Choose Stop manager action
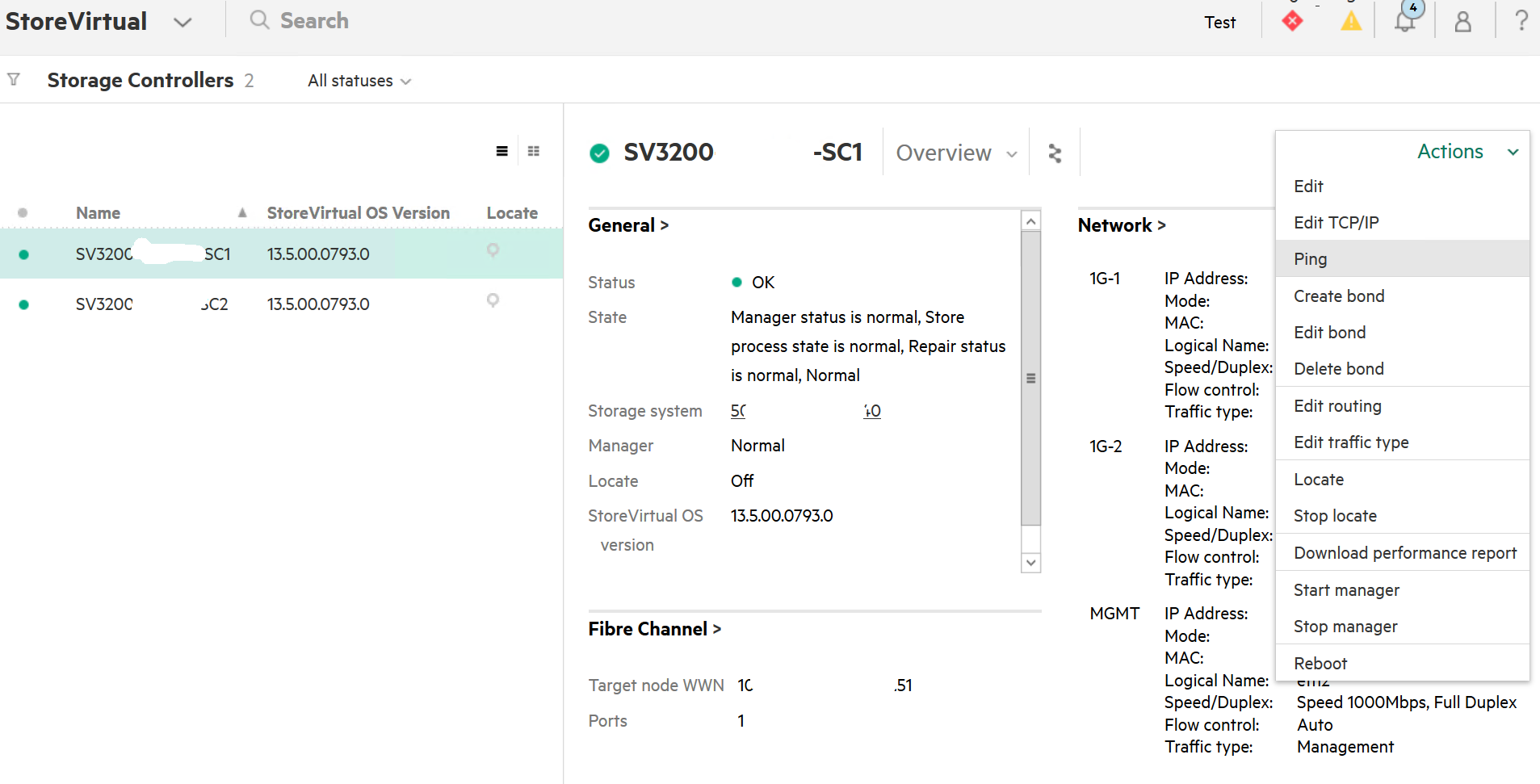 1403,627
